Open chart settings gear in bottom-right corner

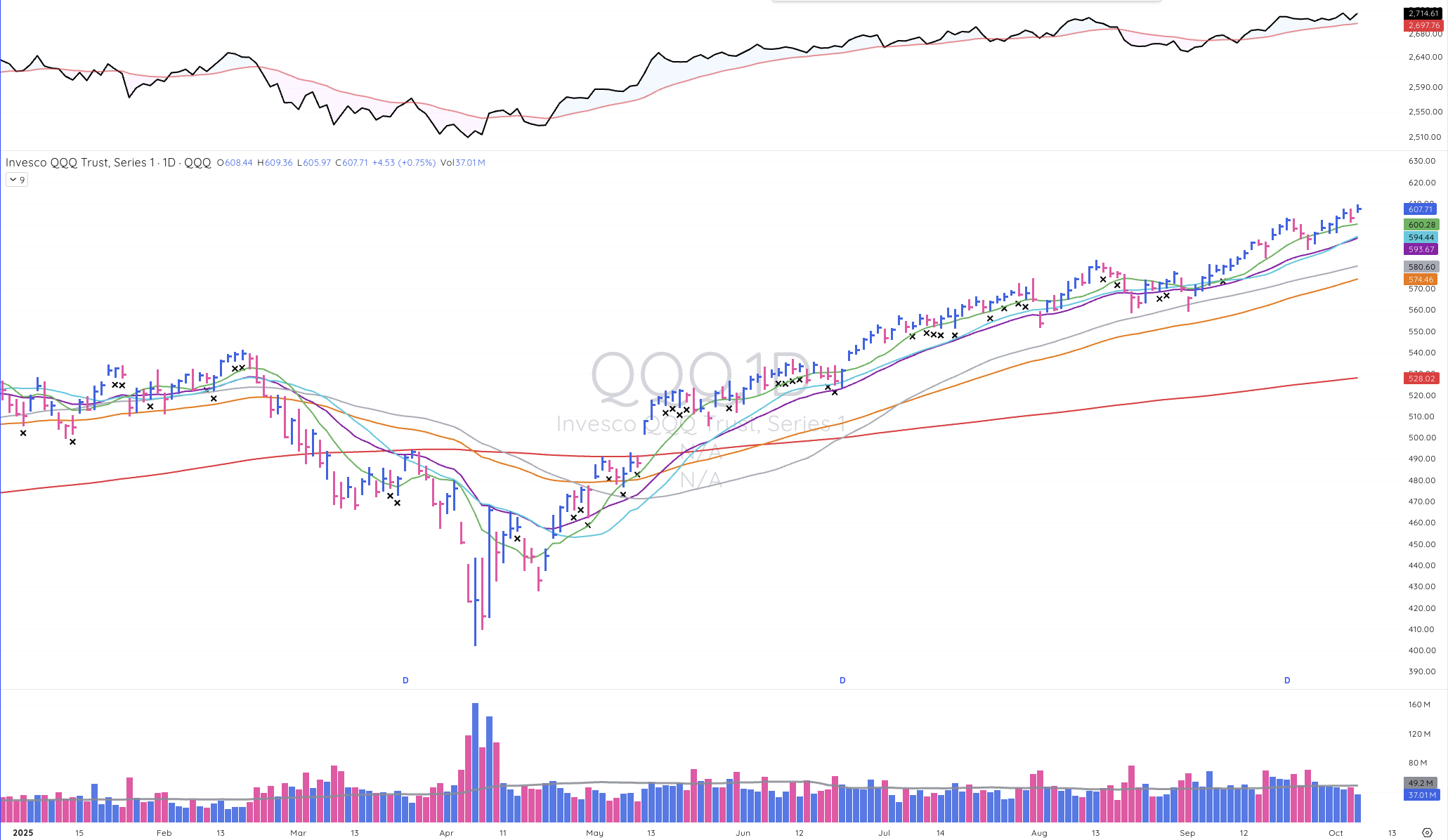pyautogui.click(x=1427, y=832)
